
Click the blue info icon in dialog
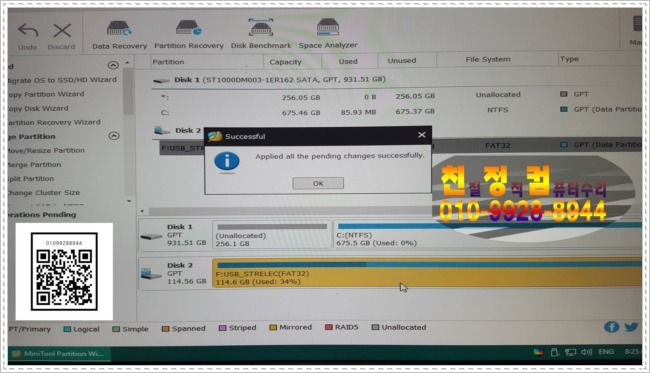[x=227, y=162]
